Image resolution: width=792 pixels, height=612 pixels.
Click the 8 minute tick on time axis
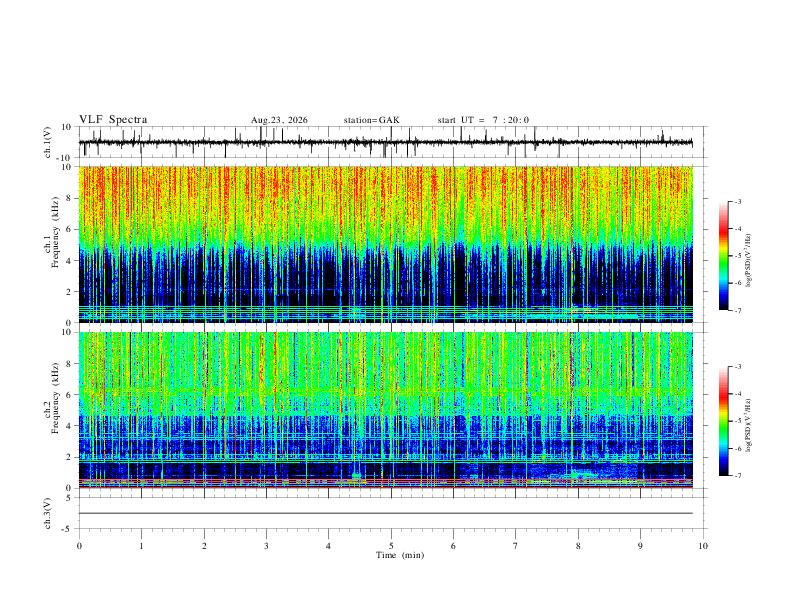[578, 546]
